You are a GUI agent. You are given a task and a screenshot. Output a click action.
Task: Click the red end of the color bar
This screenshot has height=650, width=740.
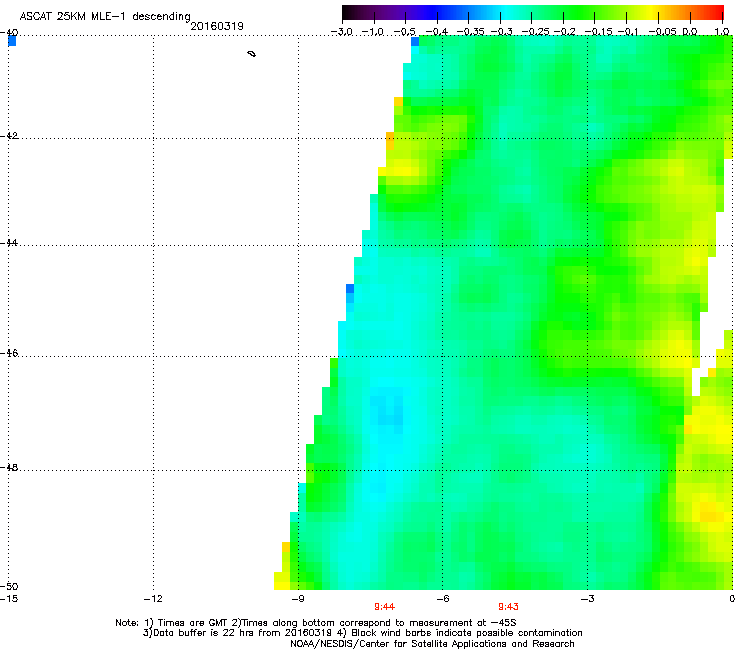pyautogui.click(x=715, y=12)
